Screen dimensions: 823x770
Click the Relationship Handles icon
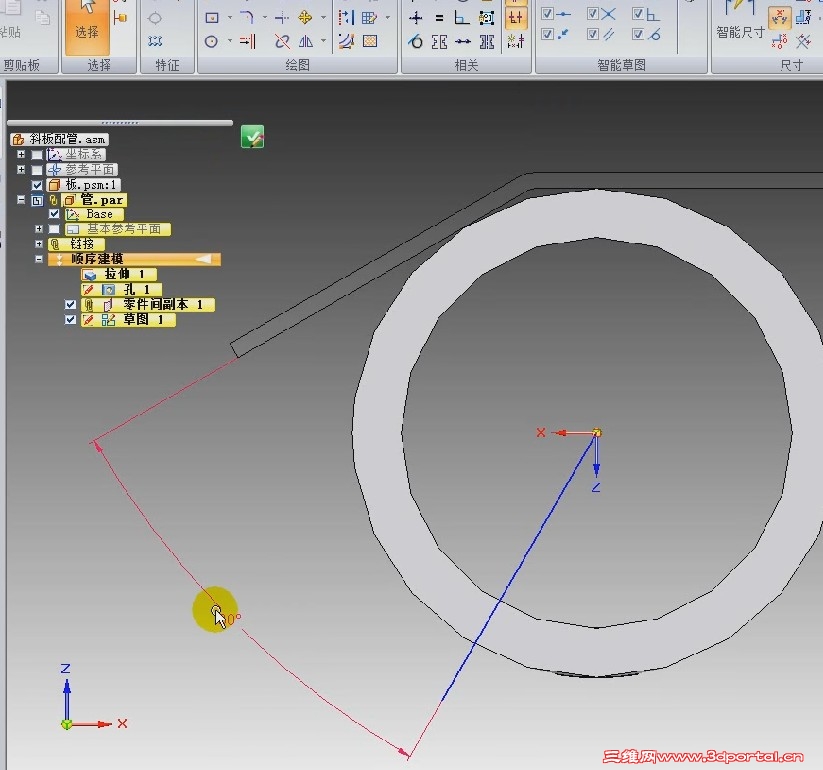coord(516,41)
